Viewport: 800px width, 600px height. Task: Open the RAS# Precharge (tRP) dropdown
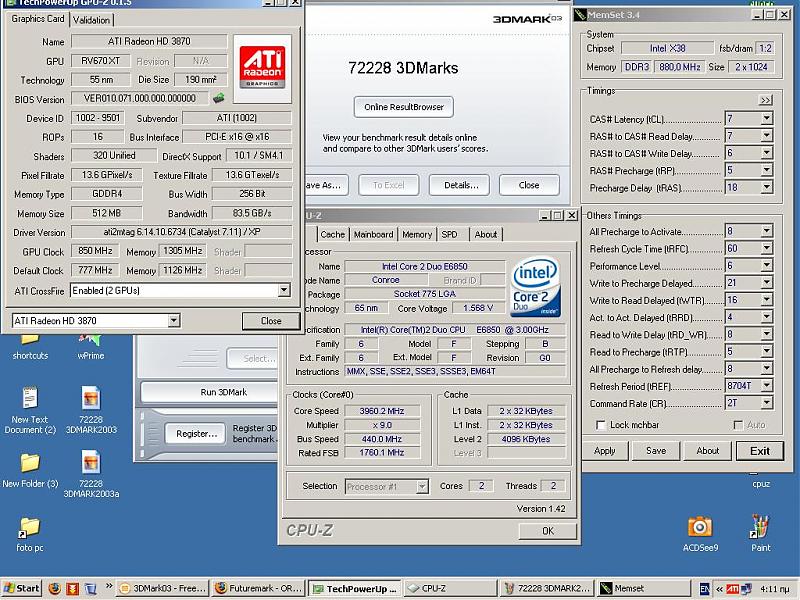[766, 170]
